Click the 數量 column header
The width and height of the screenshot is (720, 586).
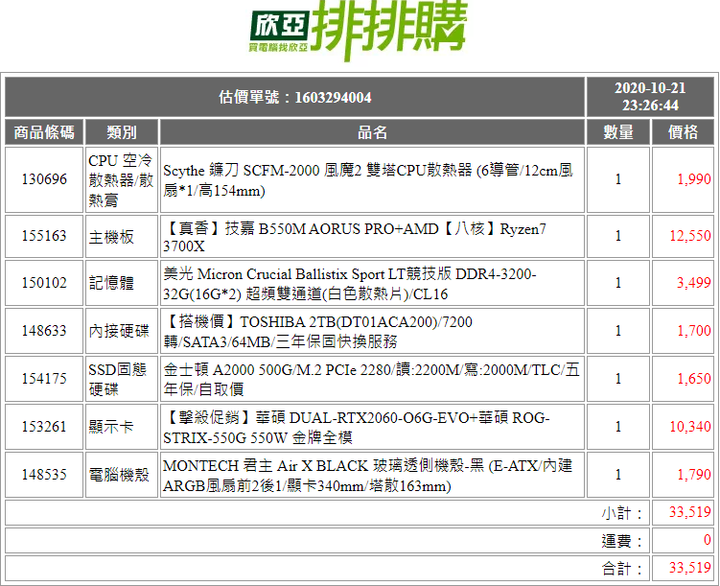pyautogui.click(x=618, y=132)
